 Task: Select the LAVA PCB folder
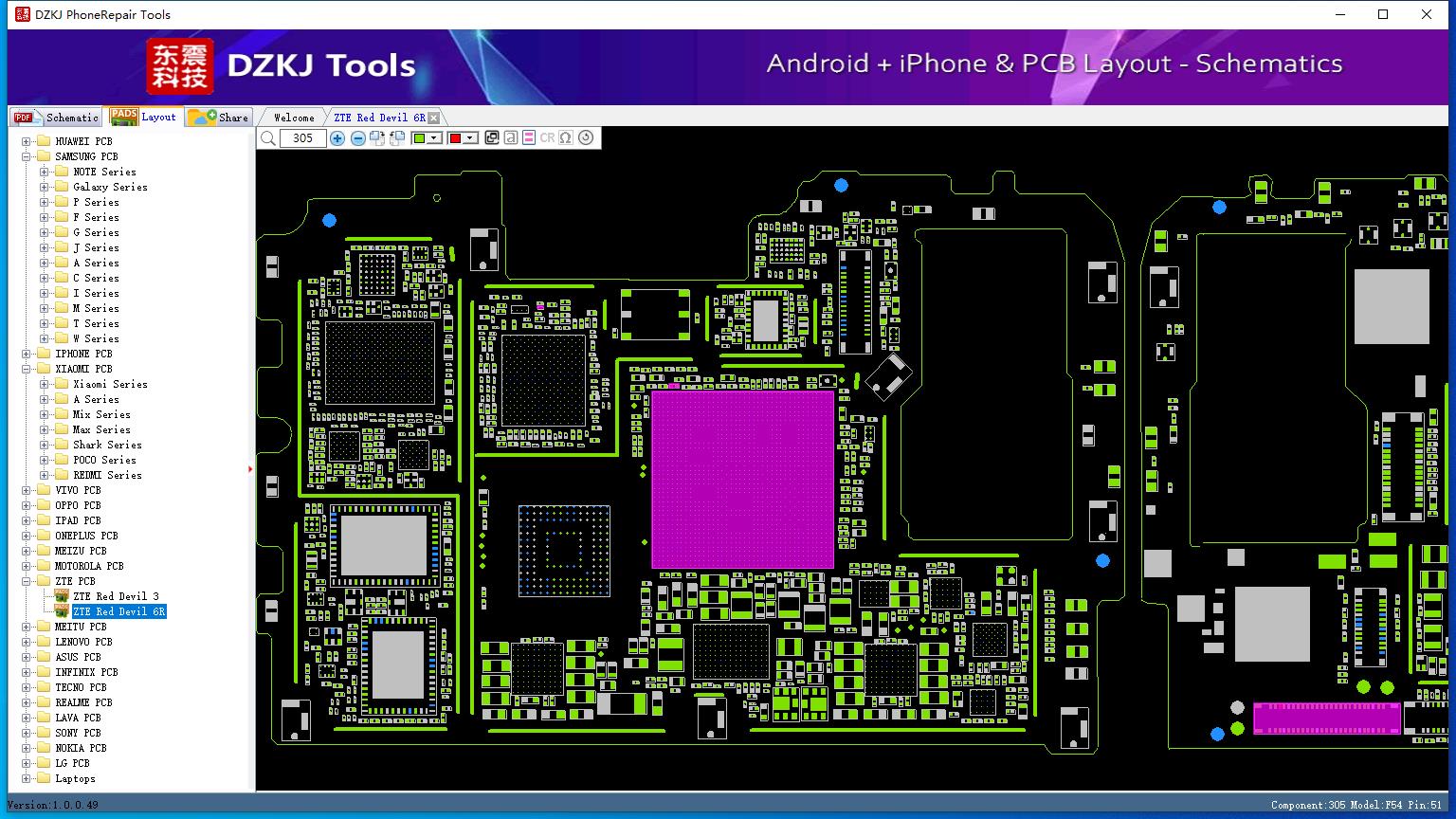click(78, 718)
